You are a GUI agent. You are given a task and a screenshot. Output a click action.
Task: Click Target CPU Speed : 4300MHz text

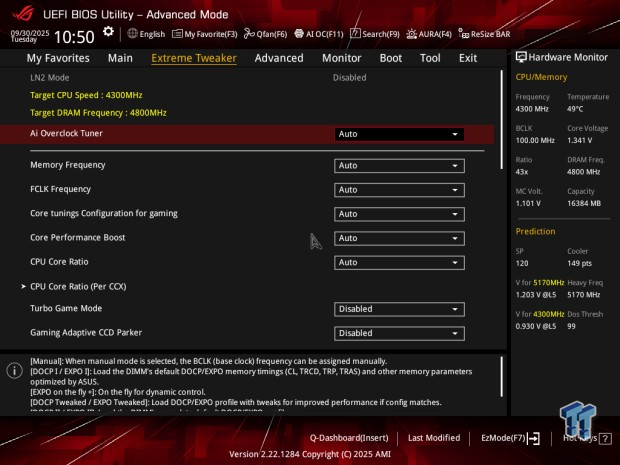(x=86, y=95)
